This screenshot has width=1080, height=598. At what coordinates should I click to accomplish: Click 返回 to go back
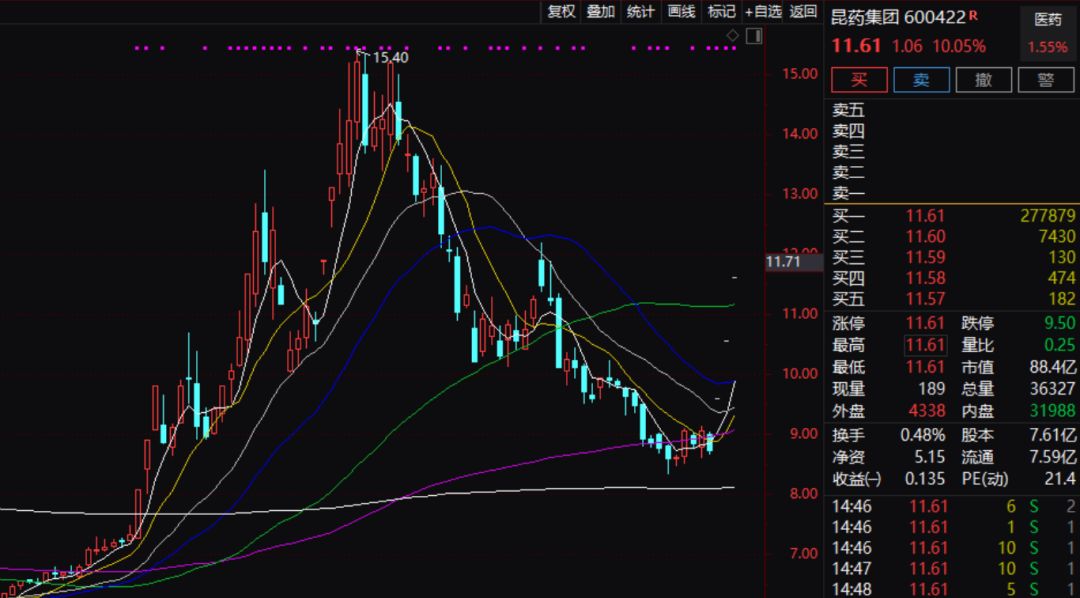pyautogui.click(x=803, y=12)
